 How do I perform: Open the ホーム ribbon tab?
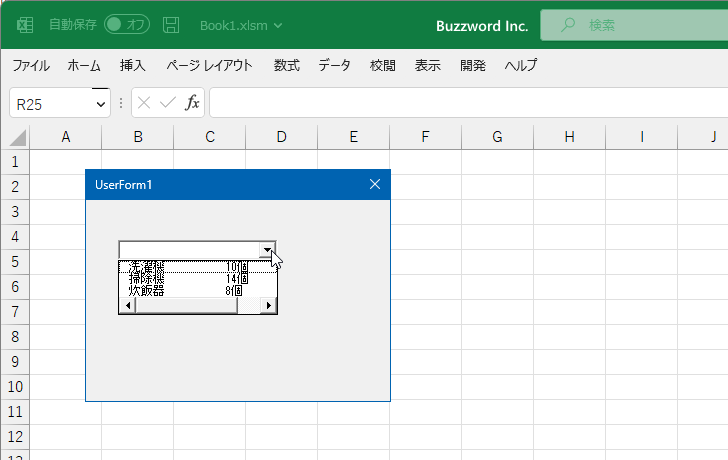coord(84,65)
